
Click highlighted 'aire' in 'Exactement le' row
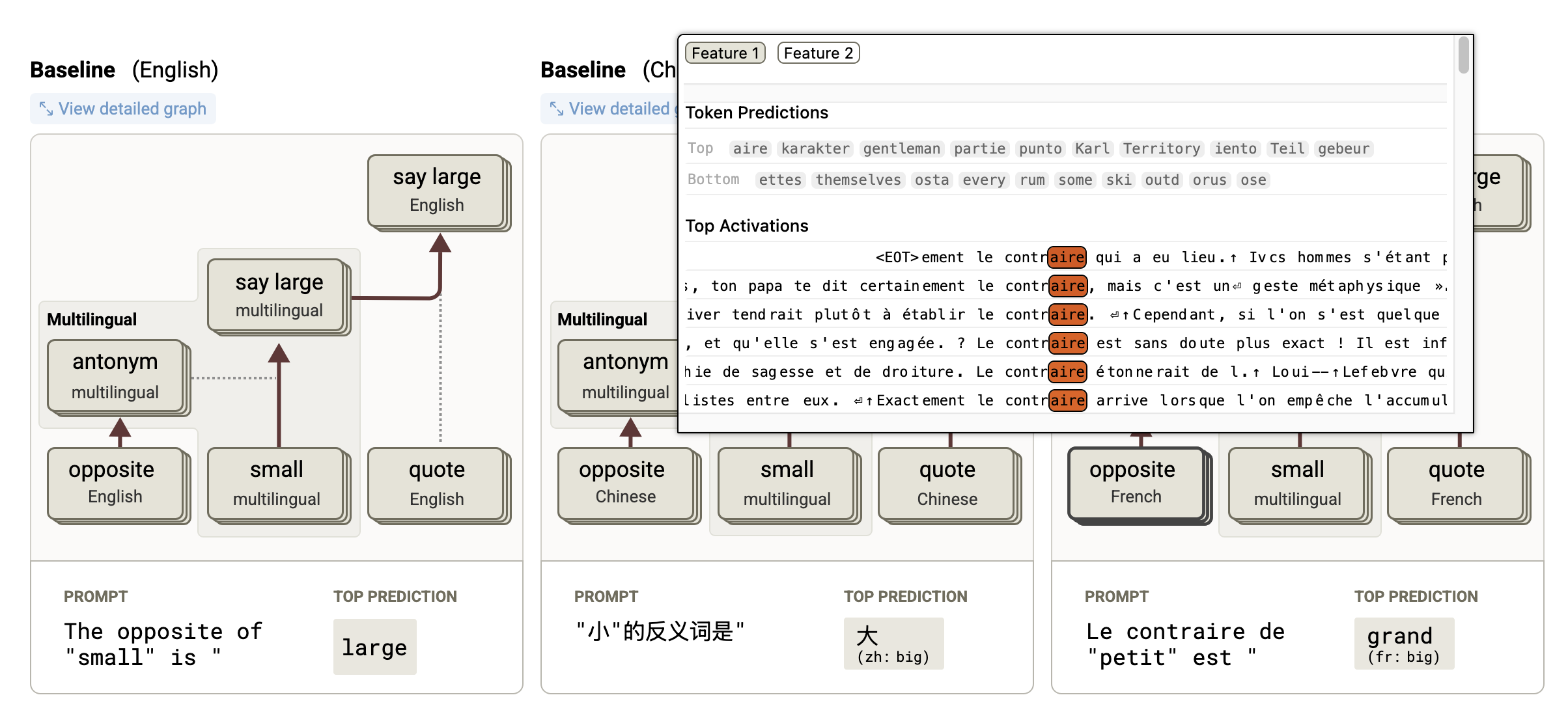coord(1067,401)
